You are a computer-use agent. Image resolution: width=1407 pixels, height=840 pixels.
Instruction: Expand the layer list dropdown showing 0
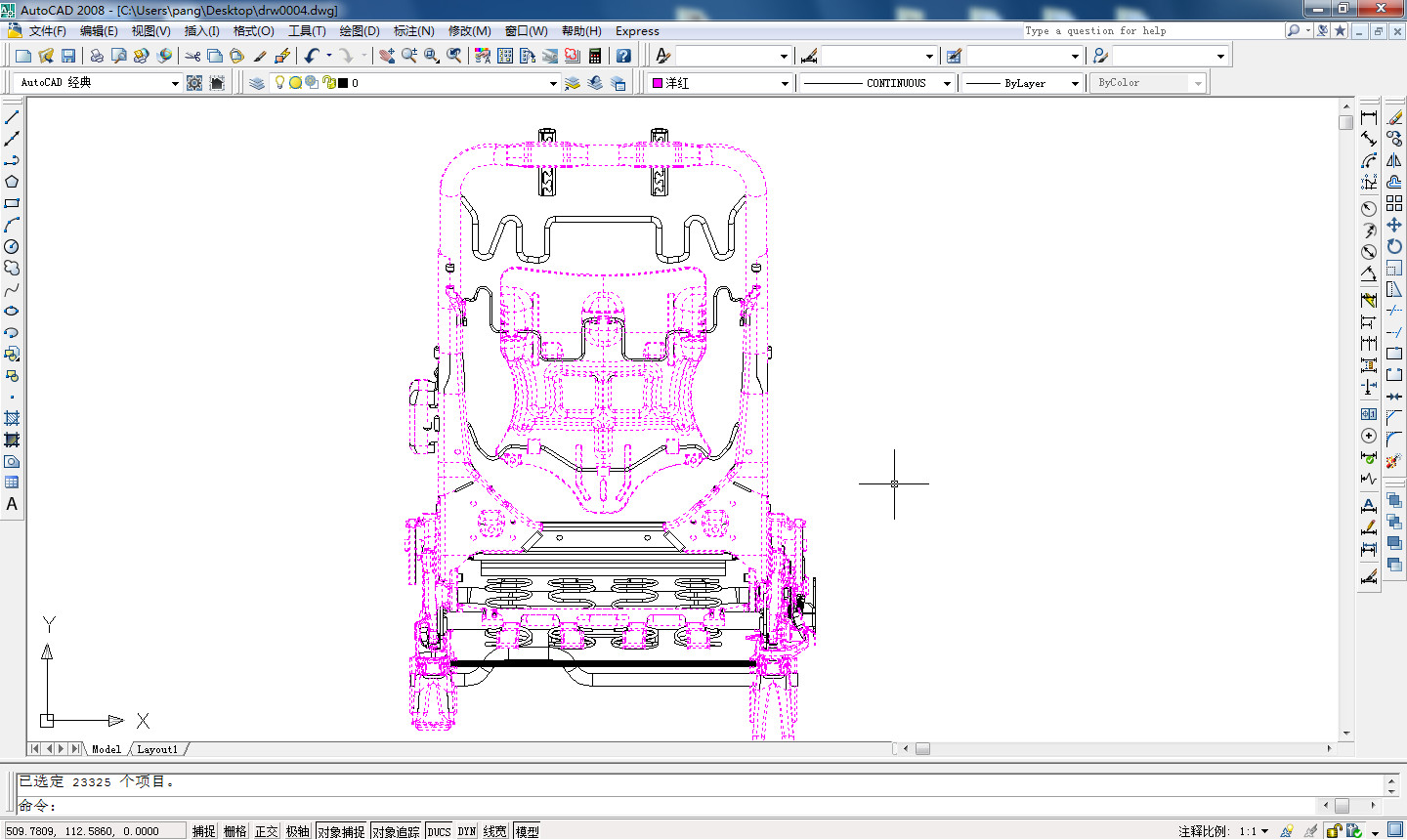coord(553,83)
